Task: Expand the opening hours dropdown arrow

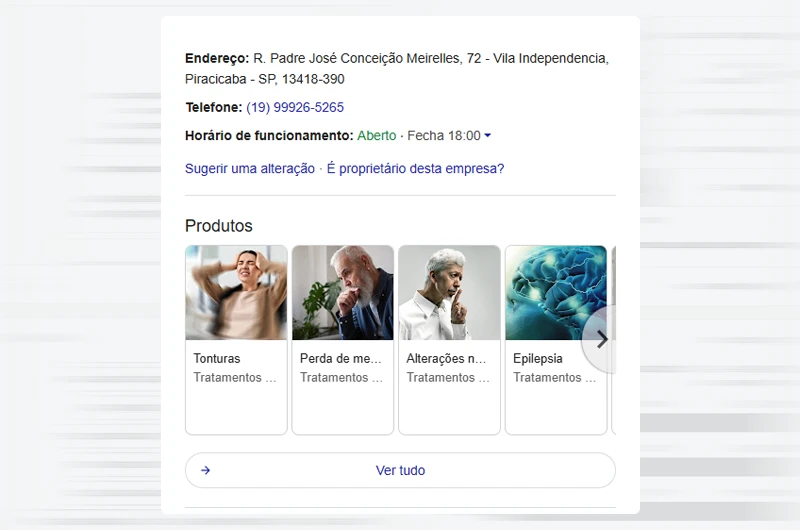Action: (487, 136)
